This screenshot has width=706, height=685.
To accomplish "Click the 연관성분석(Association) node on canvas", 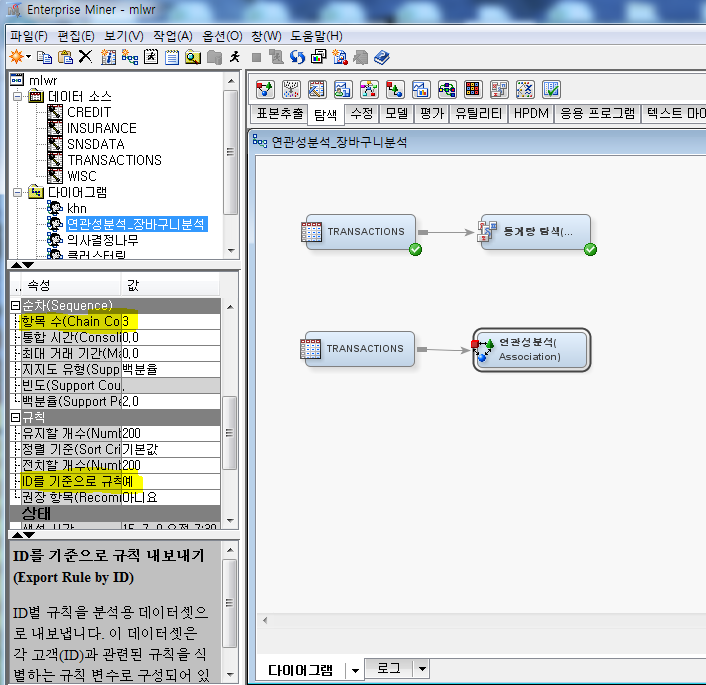I will pyautogui.click(x=531, y=350).
